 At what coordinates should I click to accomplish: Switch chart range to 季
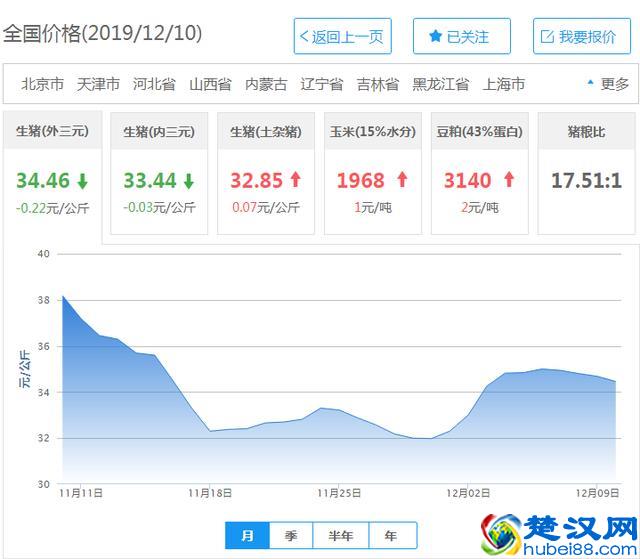[291, 535]
